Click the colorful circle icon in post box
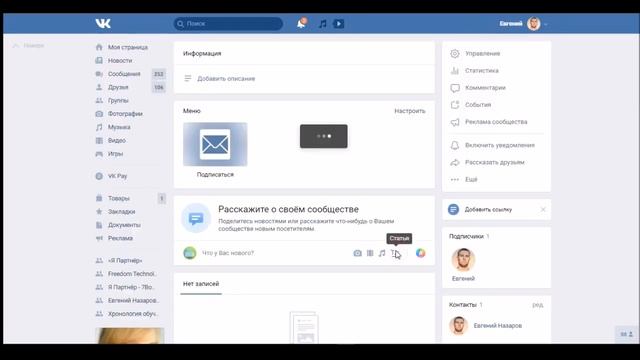 (x=420, y=253)
